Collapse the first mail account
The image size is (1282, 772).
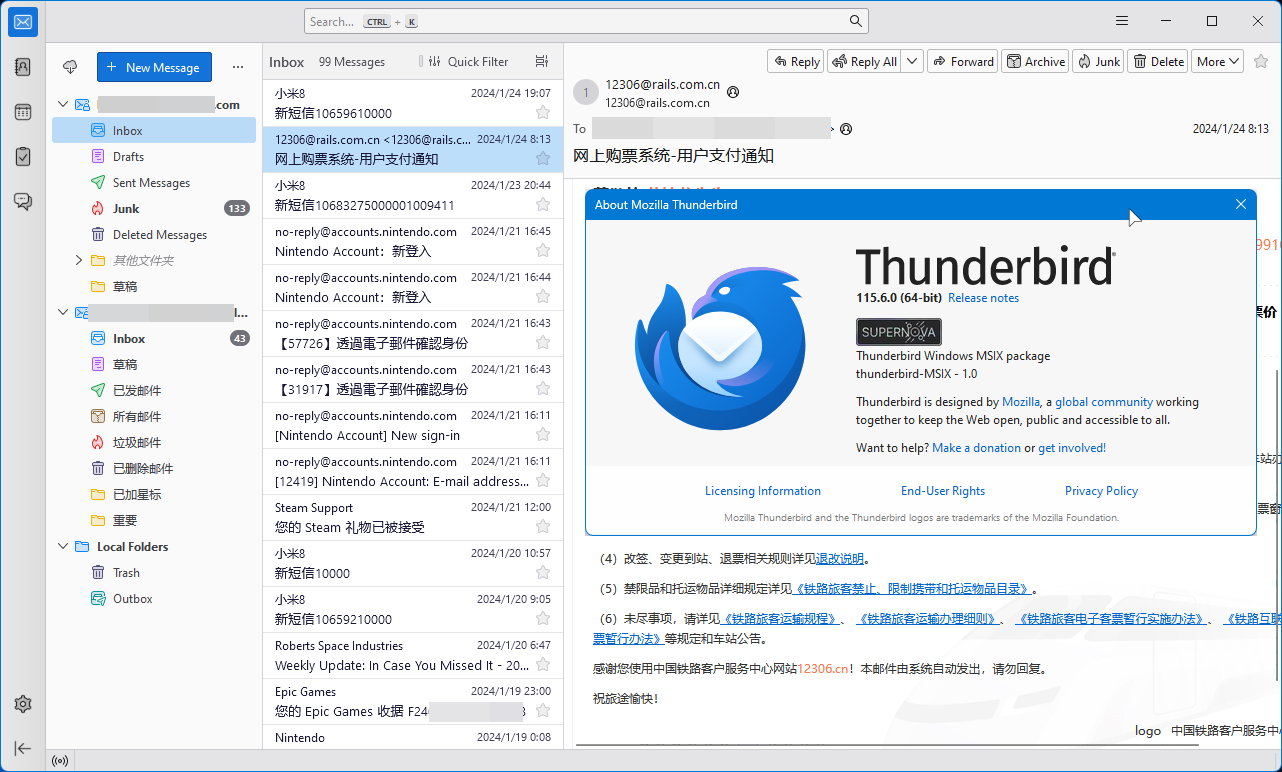pyautogui.click(x=63, y=104)
